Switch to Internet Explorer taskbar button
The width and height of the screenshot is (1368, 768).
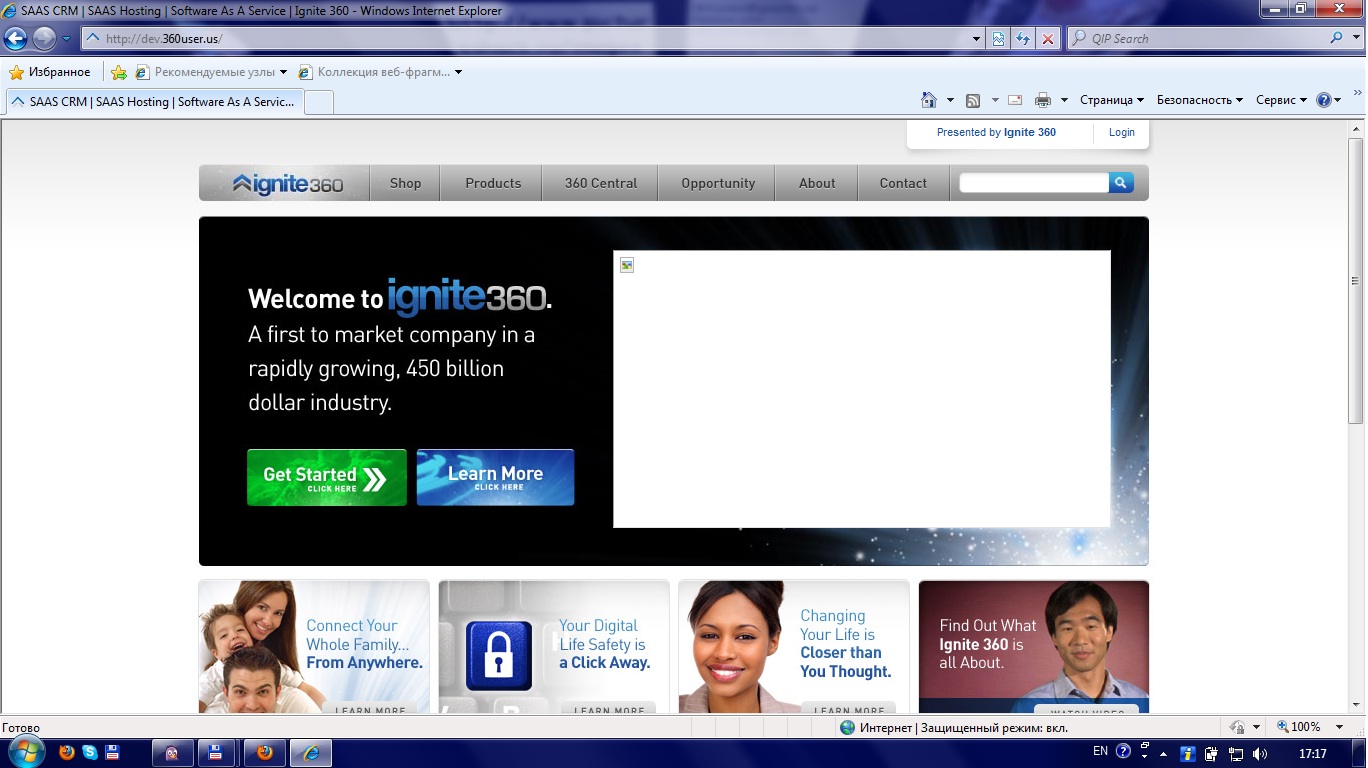point(311,753)
